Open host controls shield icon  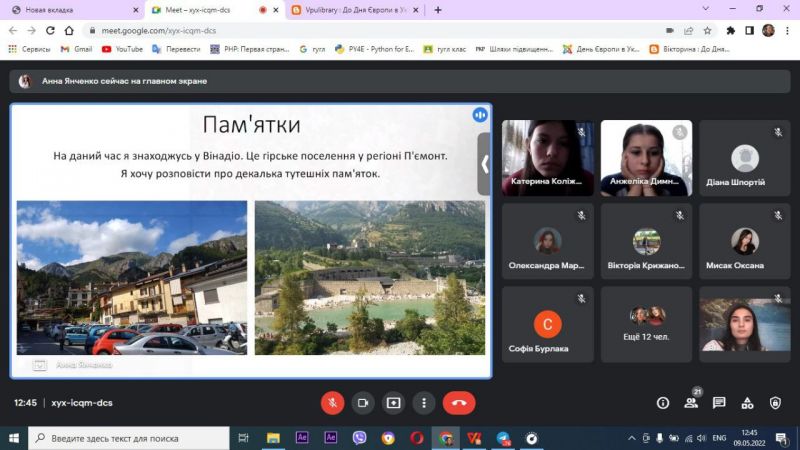pyautogui.click(x=776, y=403)
